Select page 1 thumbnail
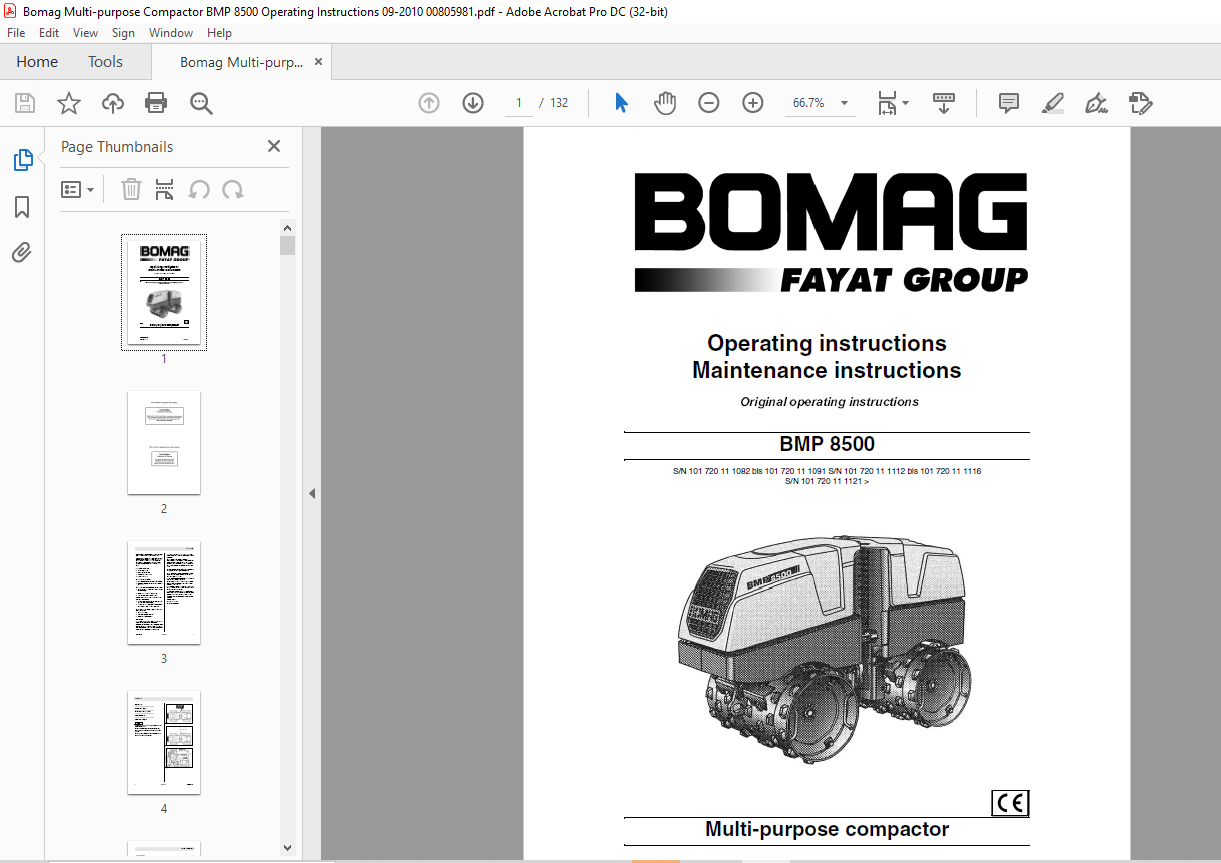 [164, 292]
